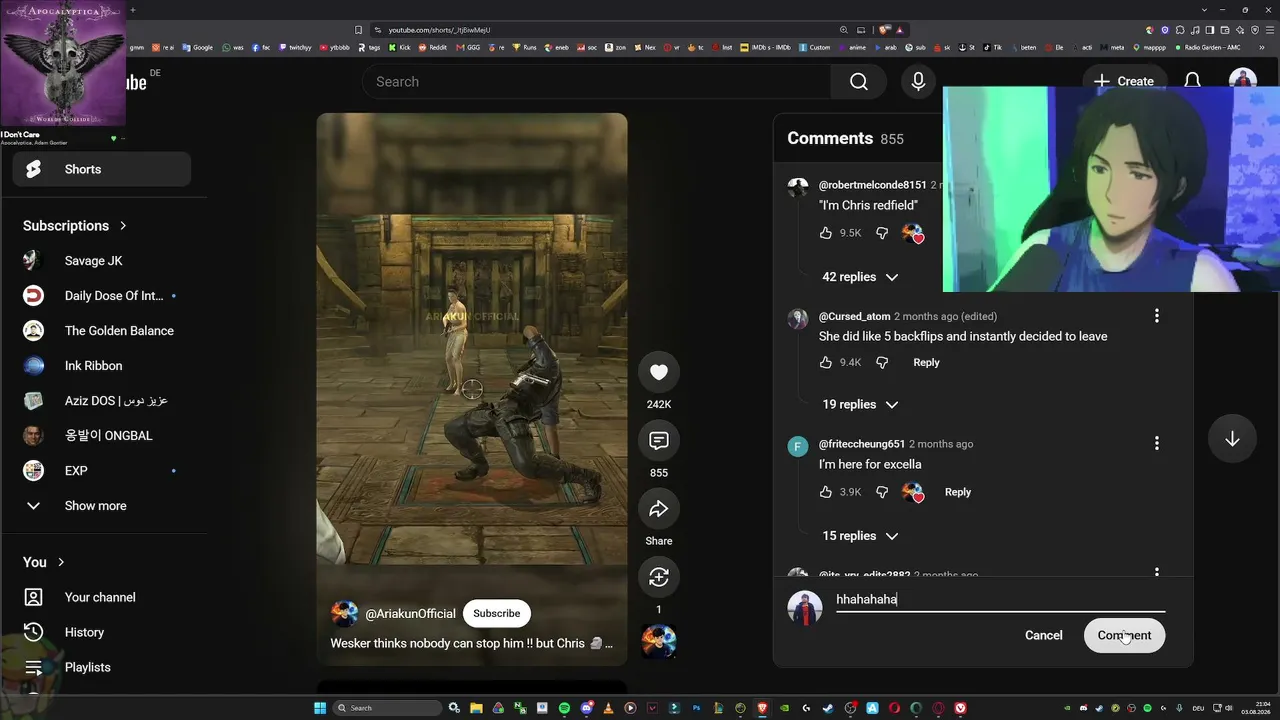Open the taskbar clock and date
Image resolution: width=1280 pixels, height=720 pixels.
(1255, 708)
